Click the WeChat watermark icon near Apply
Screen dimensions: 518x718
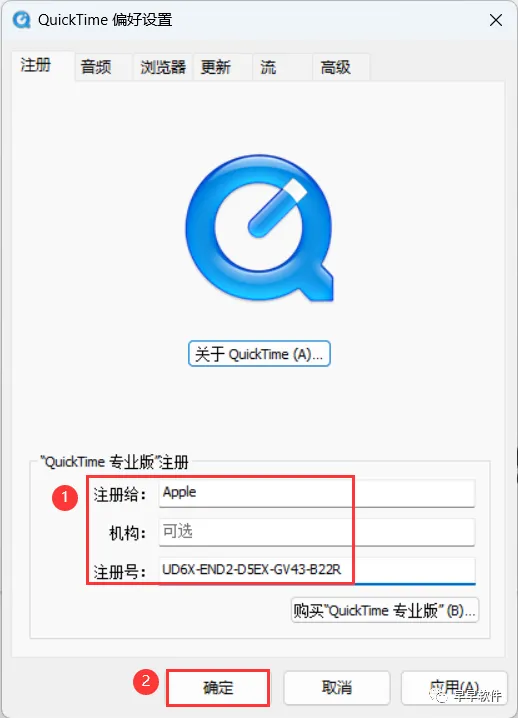[441, 696]
